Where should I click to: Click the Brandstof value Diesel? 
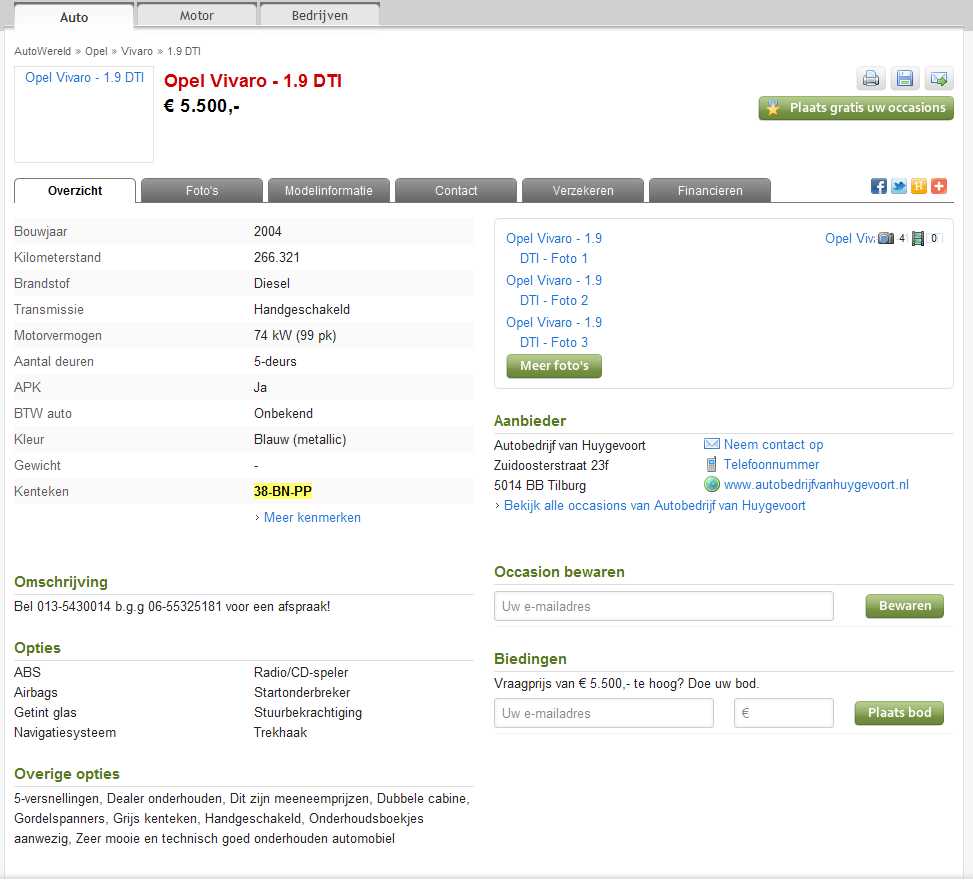tap(272, 284)
